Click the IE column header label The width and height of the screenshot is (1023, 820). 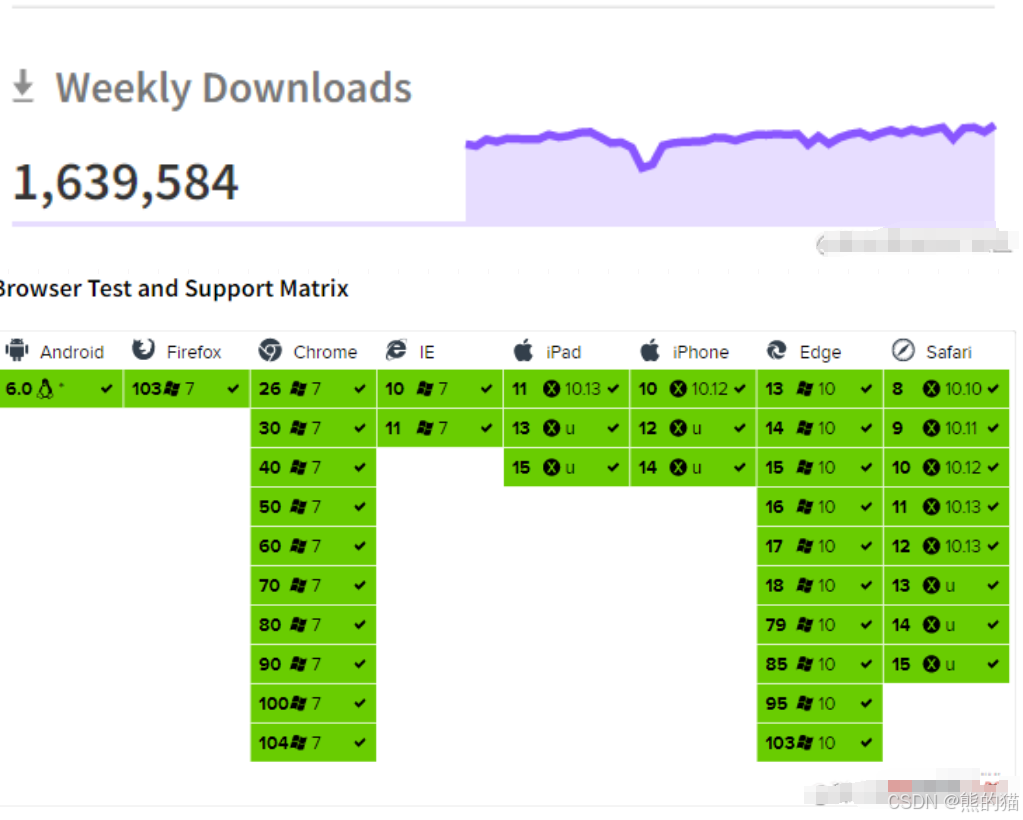tap(427, 352)
